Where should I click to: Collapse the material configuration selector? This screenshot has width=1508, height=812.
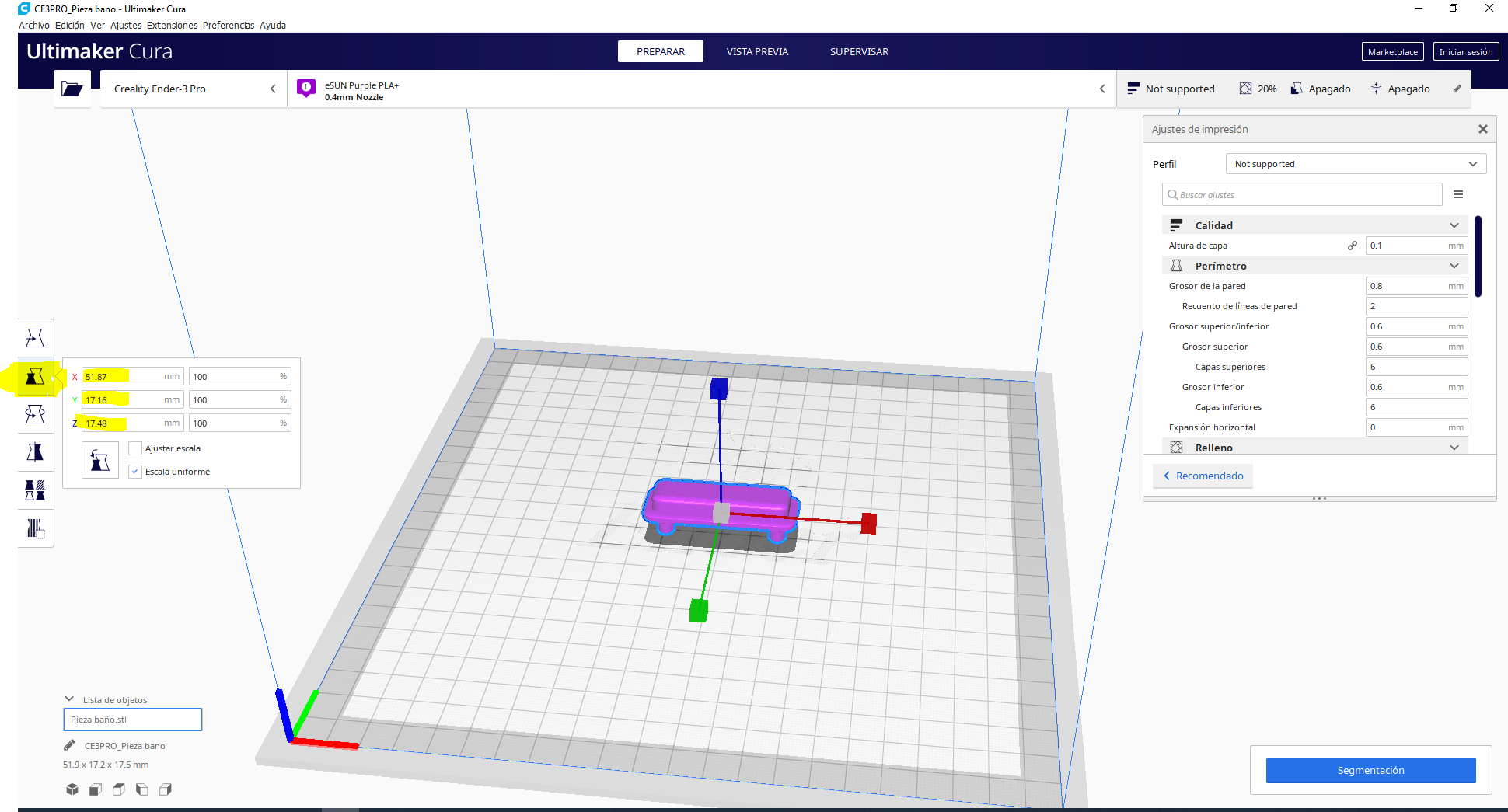point(1102,89)
